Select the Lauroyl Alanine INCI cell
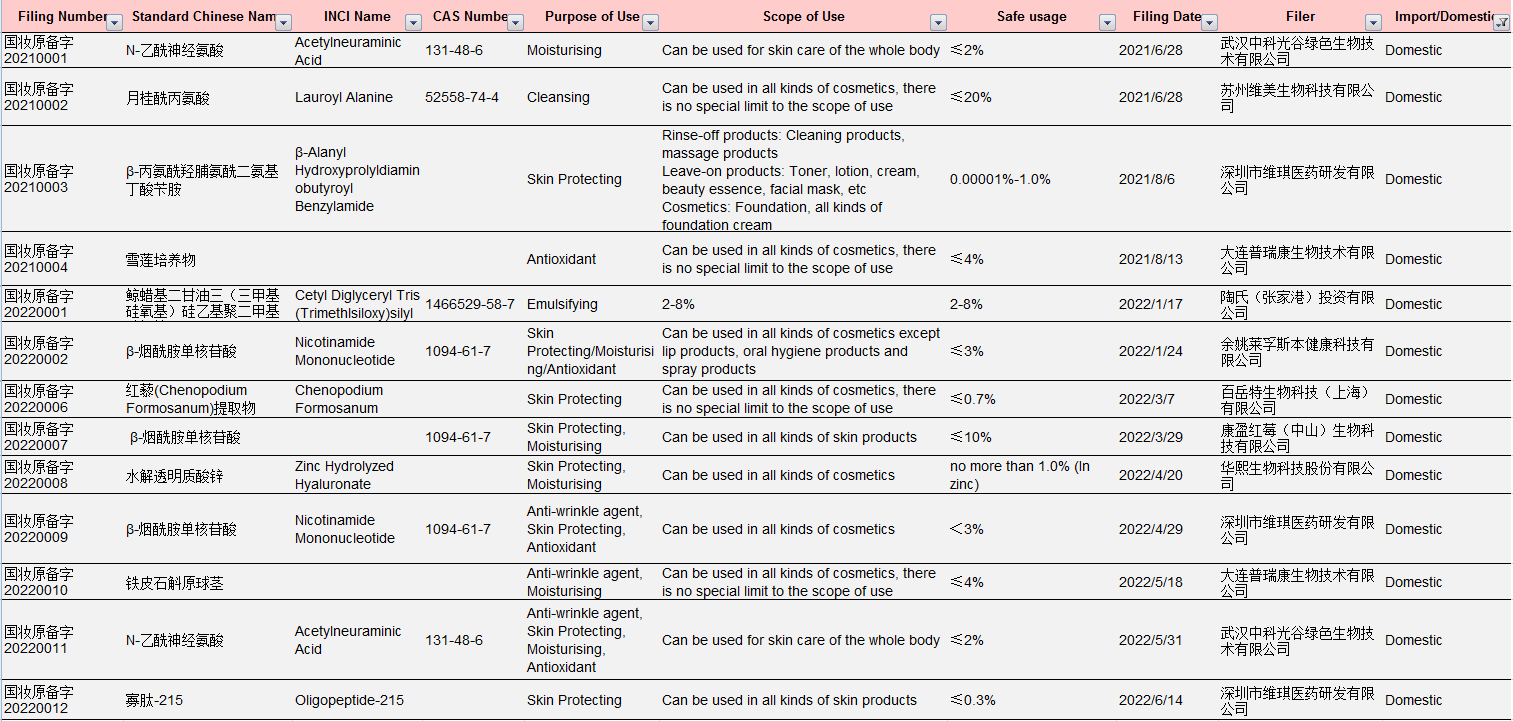Image resolution: width=1513 pixels, height=721 pixels. tap(343, 97)
